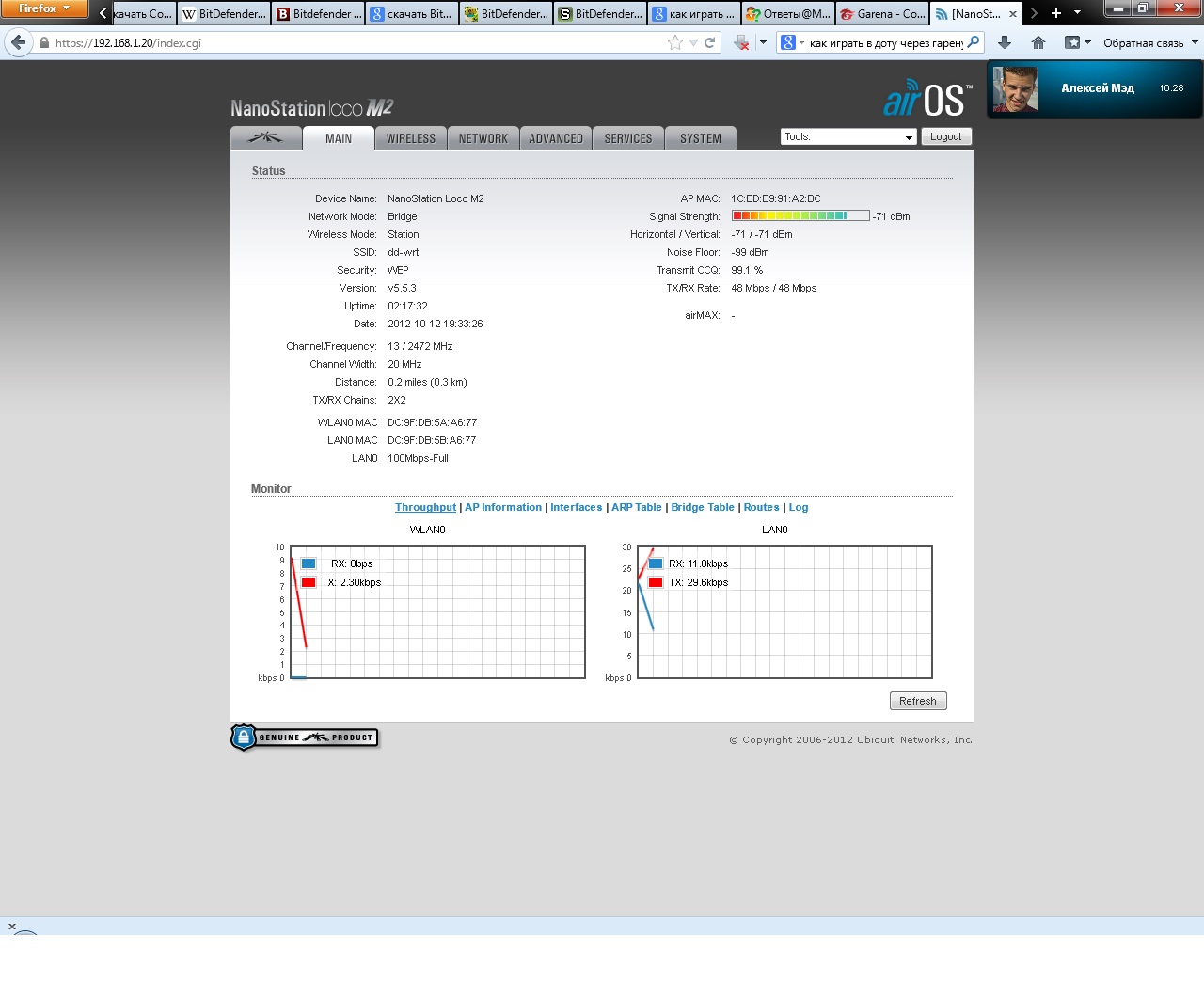The width and height of the screenshot is (1204, 983).
Task: Click the date 2012-10-12 19:33:26
Action: click(x=436, y=324)
